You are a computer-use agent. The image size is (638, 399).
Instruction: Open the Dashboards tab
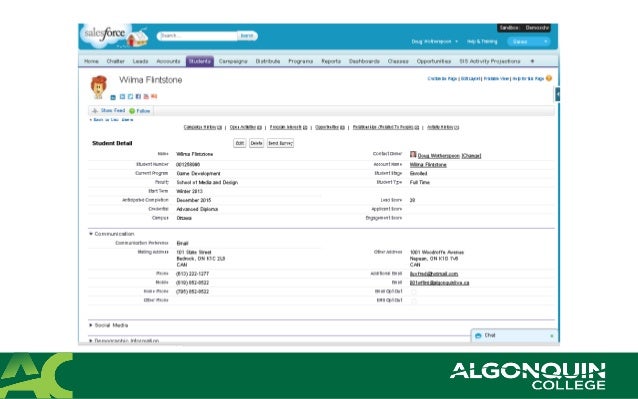[364, 61]
